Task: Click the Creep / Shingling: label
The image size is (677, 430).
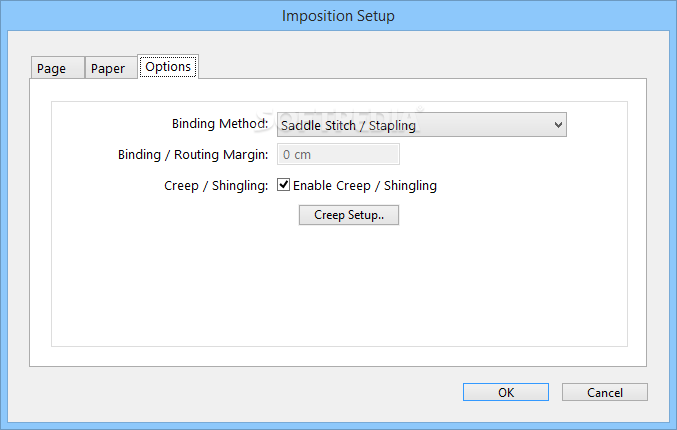Action: point(216,185)
